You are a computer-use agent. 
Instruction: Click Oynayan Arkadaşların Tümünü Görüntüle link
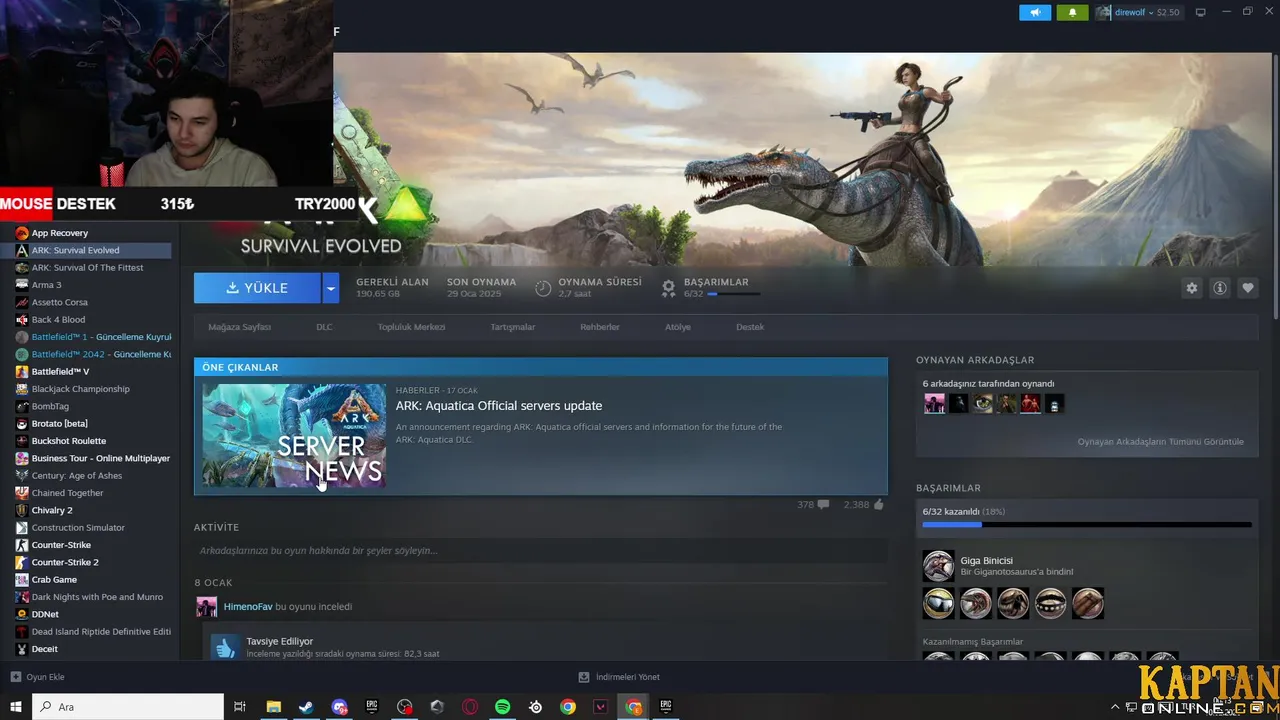(x=1160, y=442)
